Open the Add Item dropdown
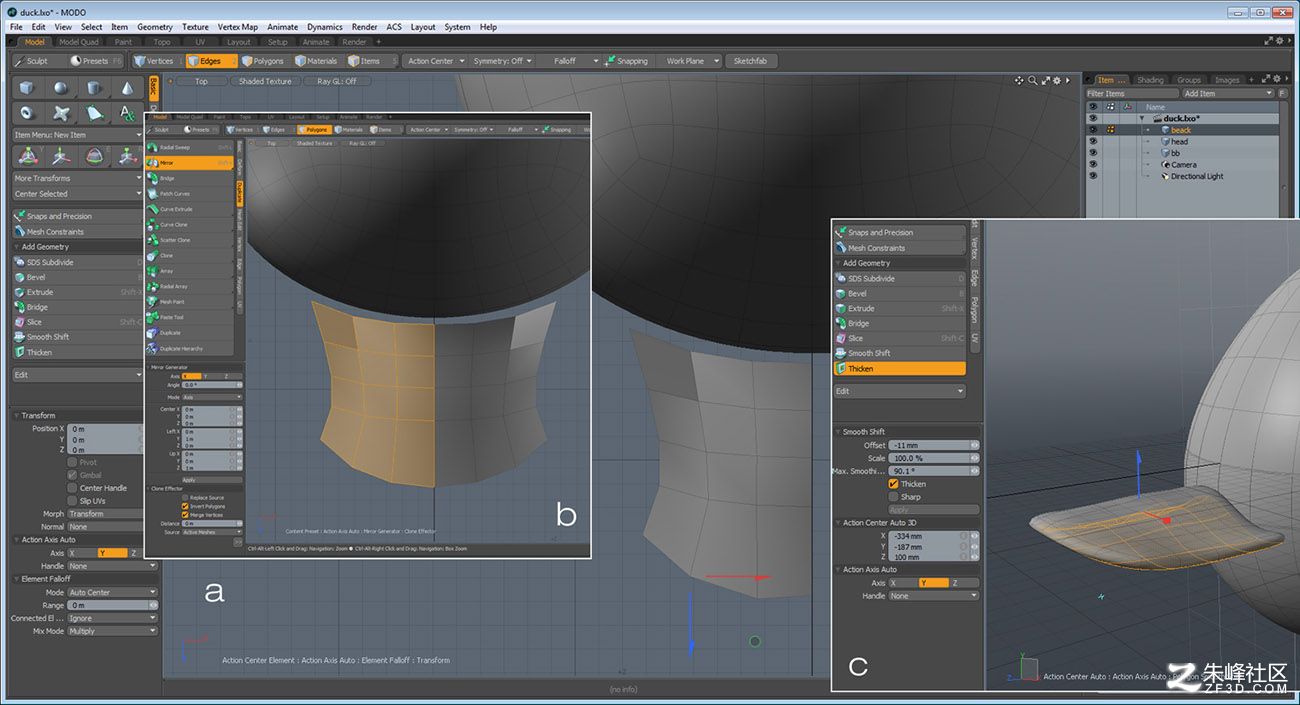The height and width of the screenshot is (705, 1300). (x=1228, y=93)
